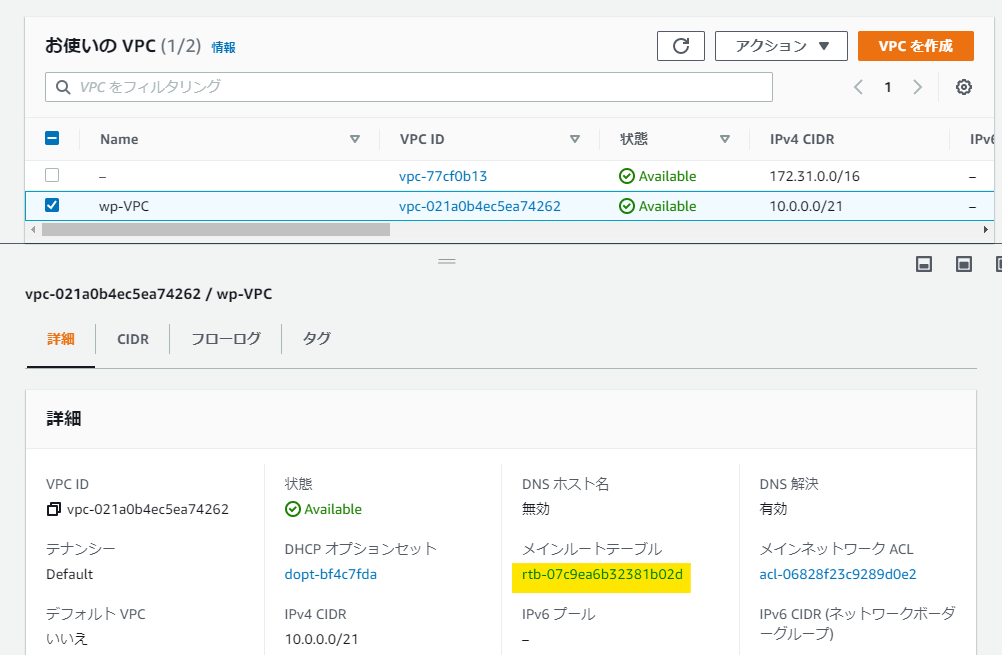Open DHCP option set dopt-bf4c7fda

coord(330,574)
